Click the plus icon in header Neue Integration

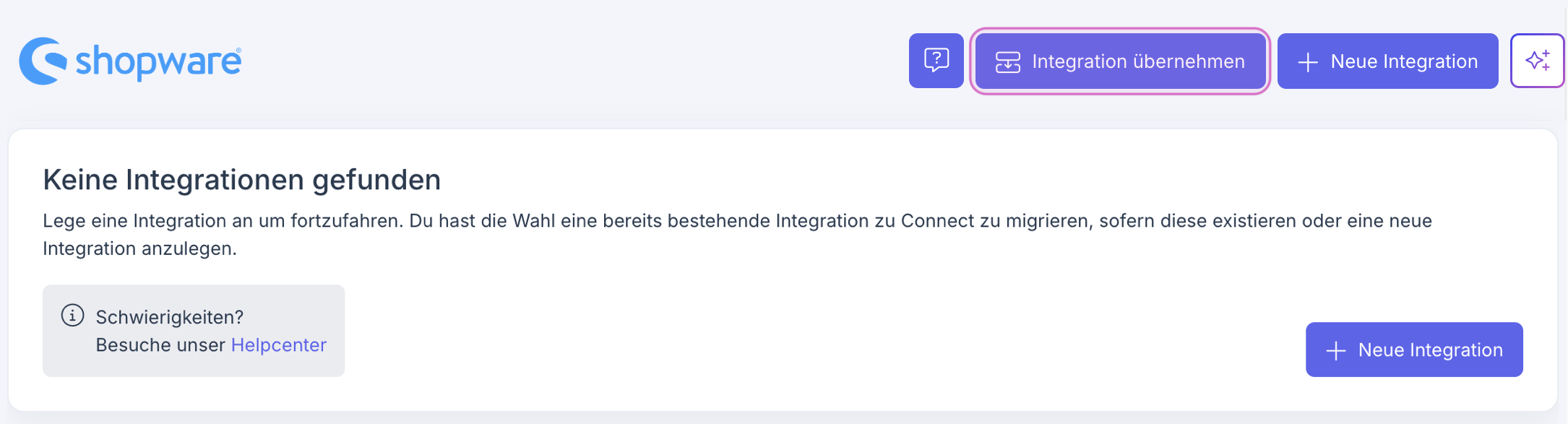click(x=1307, y=62)
